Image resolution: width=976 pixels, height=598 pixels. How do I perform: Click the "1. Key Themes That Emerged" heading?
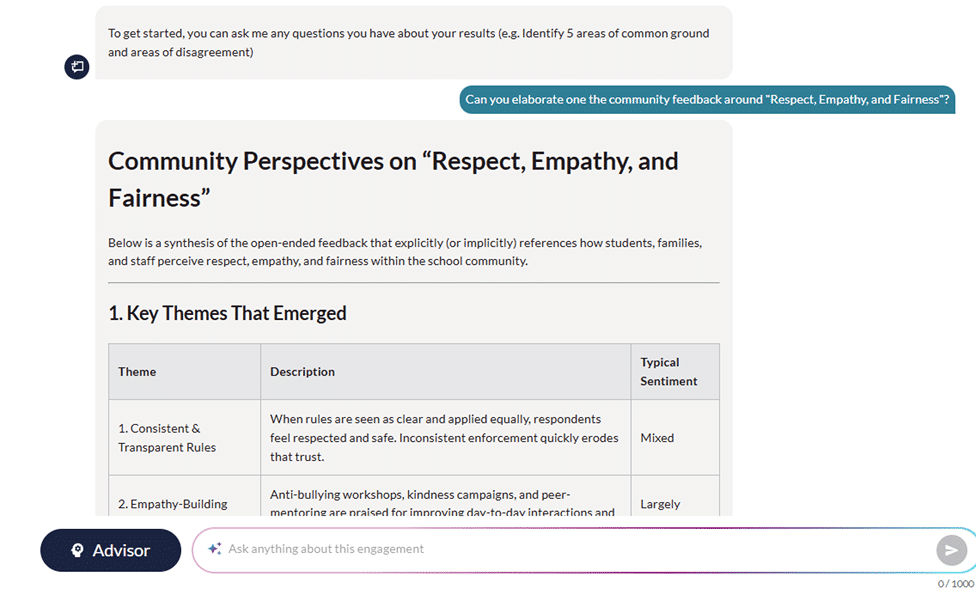(x=227, y=313)
